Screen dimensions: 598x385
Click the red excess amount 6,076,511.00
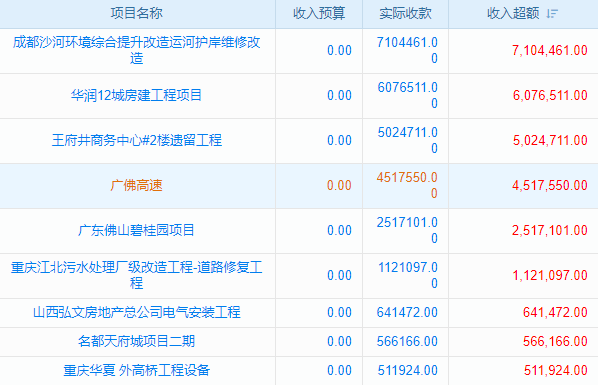550,95
